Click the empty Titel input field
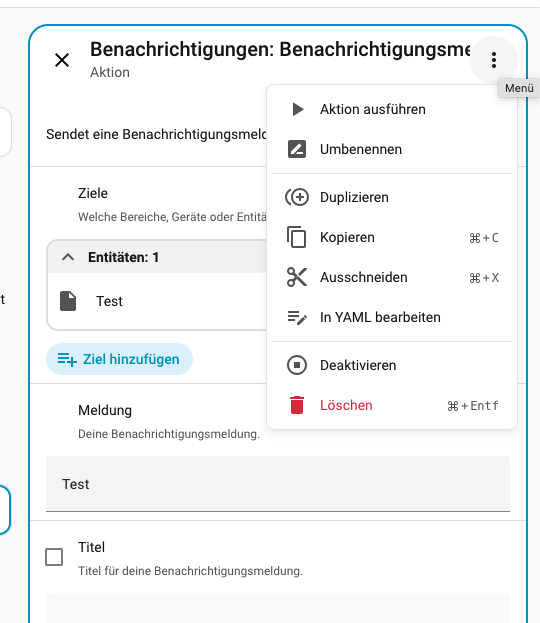The height and width of the screenshot is (623, 540). tap(278, 608)
